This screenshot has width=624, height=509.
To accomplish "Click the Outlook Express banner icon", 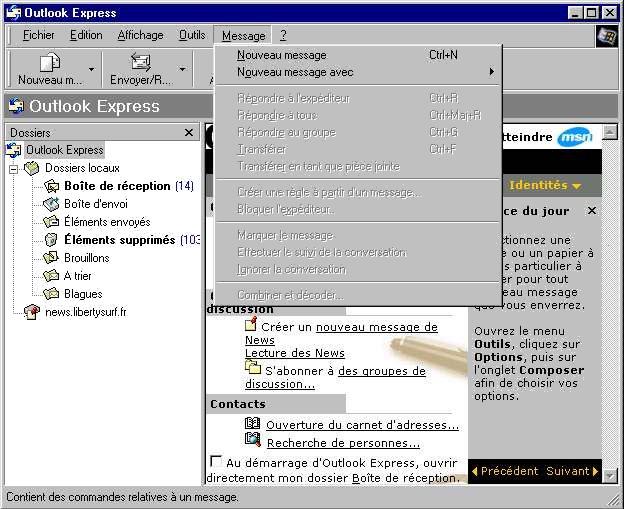I will pos(16,106).
